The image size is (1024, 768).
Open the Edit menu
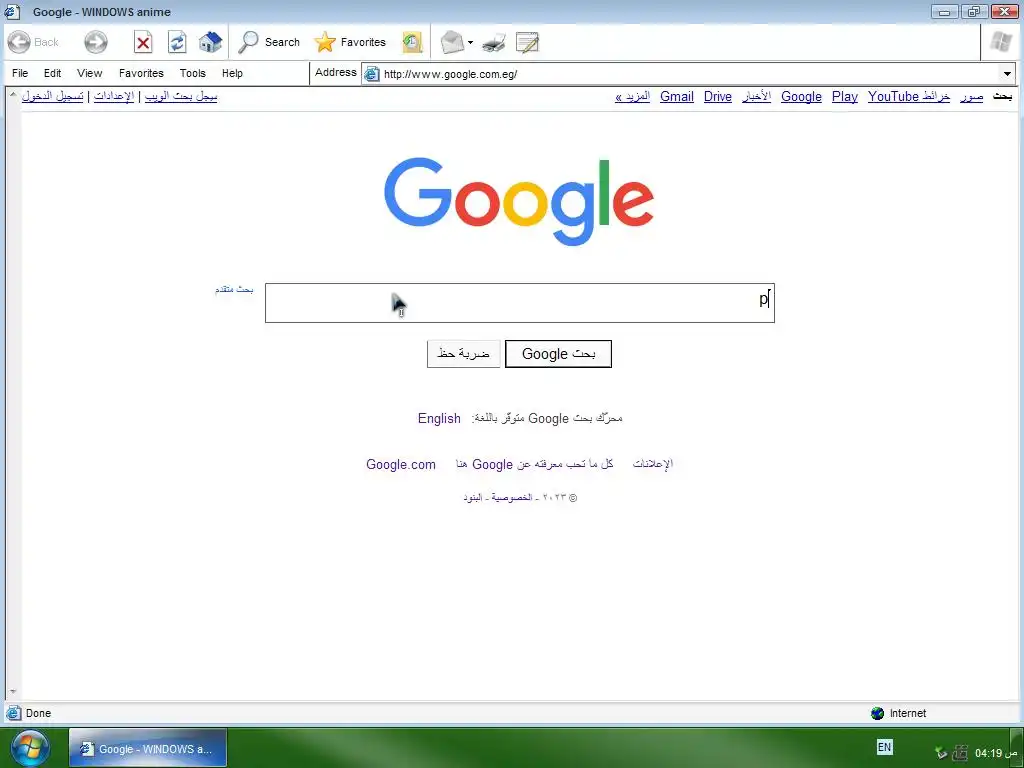pos(52,73)
